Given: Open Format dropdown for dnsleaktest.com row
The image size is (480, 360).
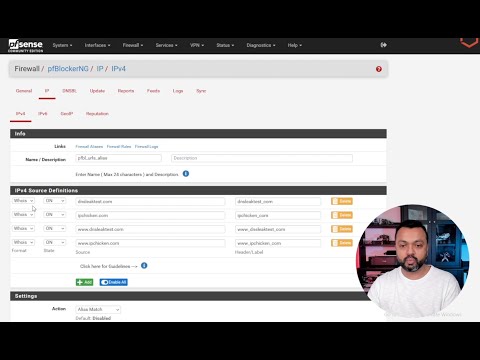Looking at the screenshot, I should coord(23,201).
